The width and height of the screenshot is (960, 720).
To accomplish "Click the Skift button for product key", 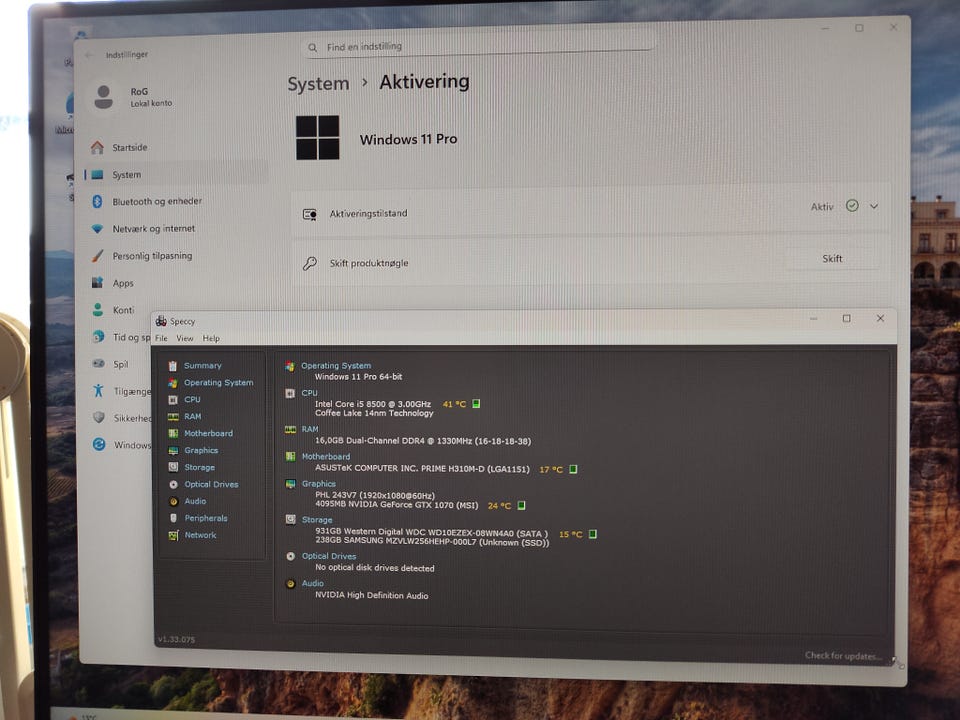I will (832, 258).
